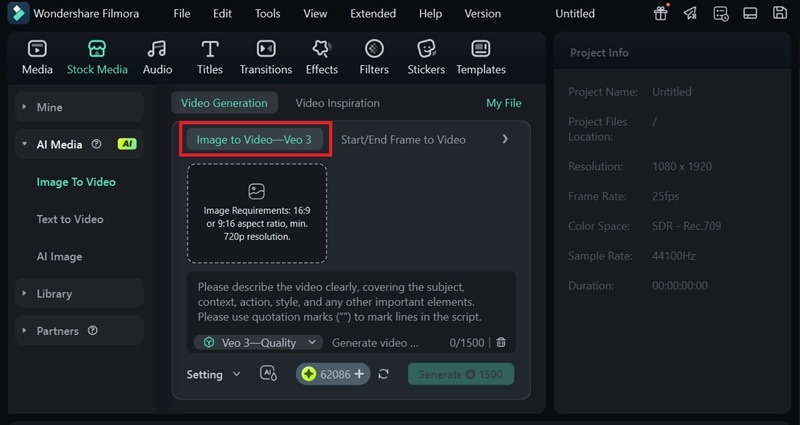Image resolution: width=800 pixels, height=425 pixels.
Task: Select Image to Video—Veo 3 mode
Action: (254, 140)
